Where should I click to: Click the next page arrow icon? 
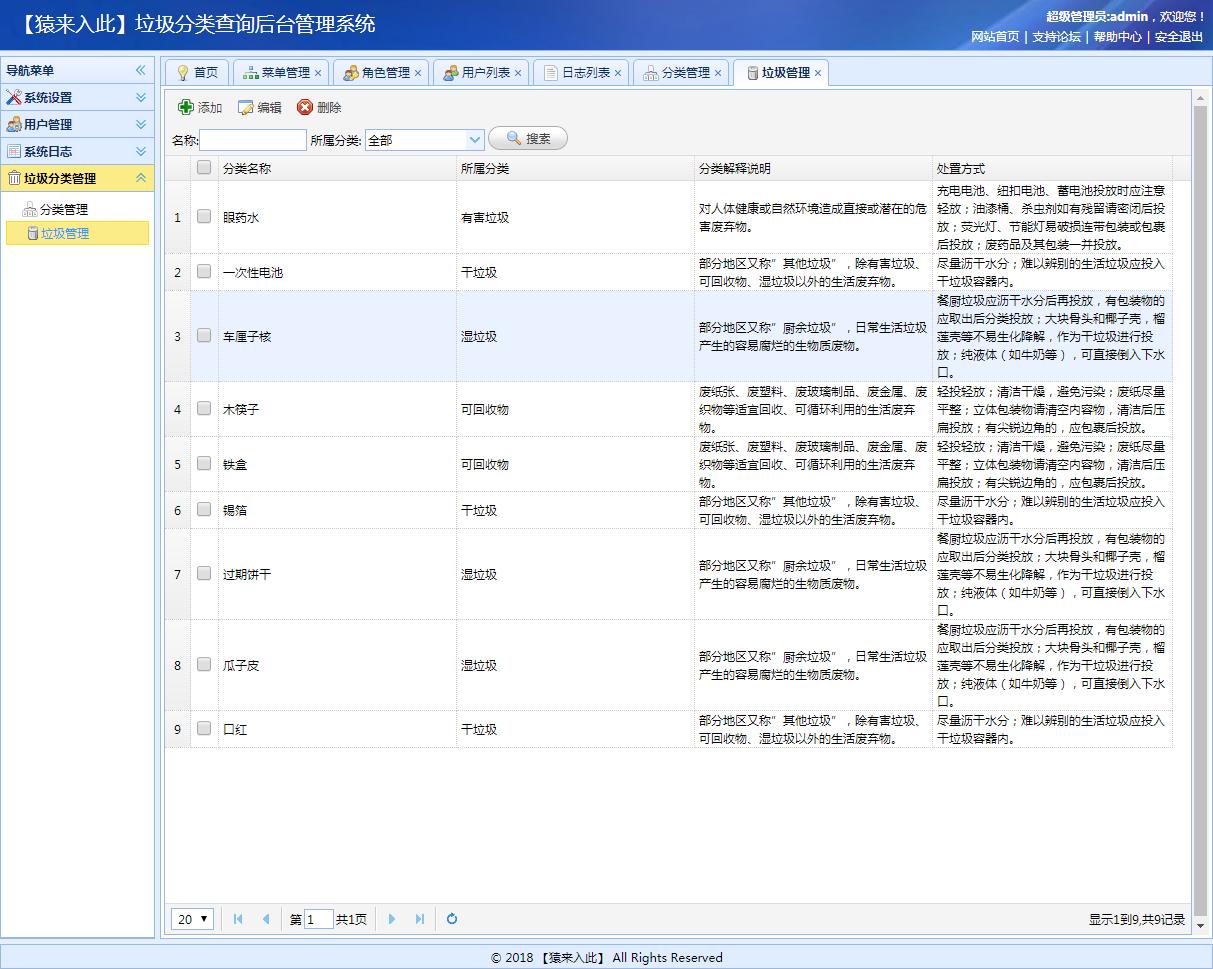point(392,918)
